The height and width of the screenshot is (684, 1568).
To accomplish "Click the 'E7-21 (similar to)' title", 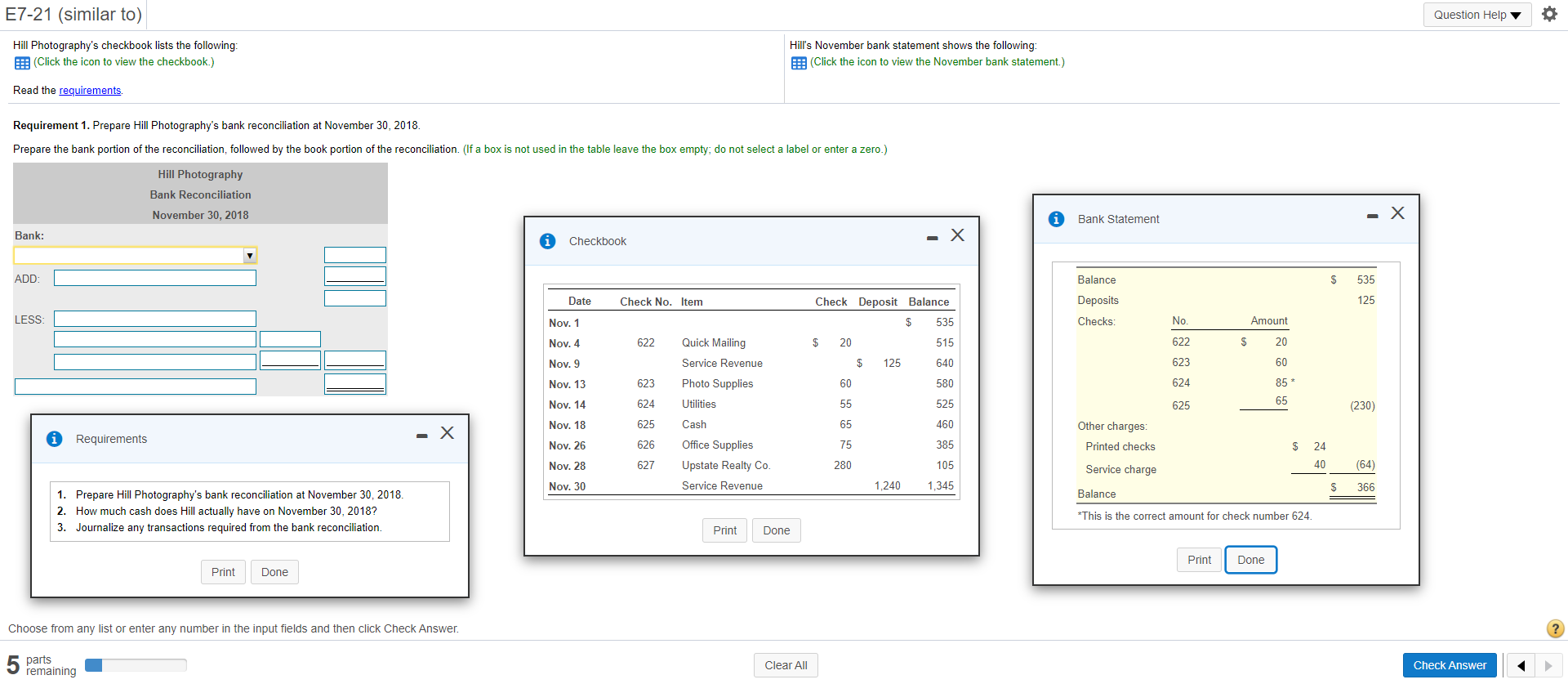I will click(73, 15).
